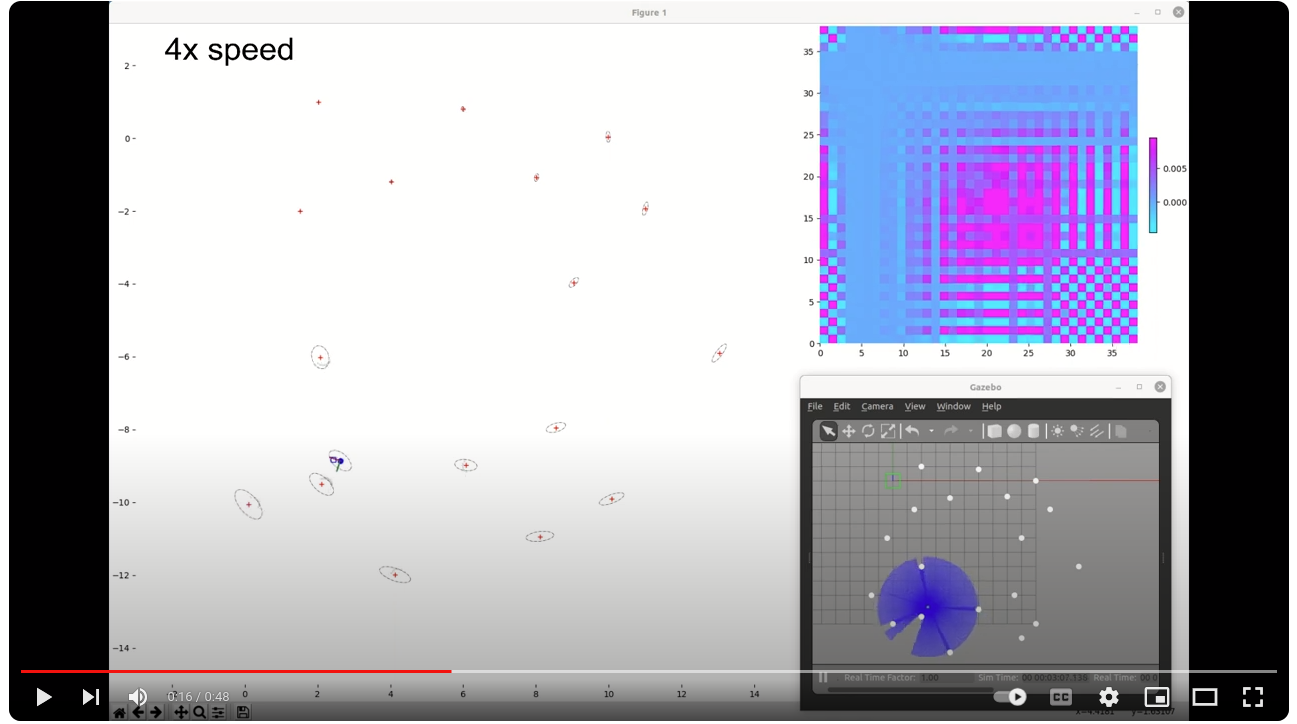Toggle the autoplay switch
1297x724 pixels.
pos(1011,697)
